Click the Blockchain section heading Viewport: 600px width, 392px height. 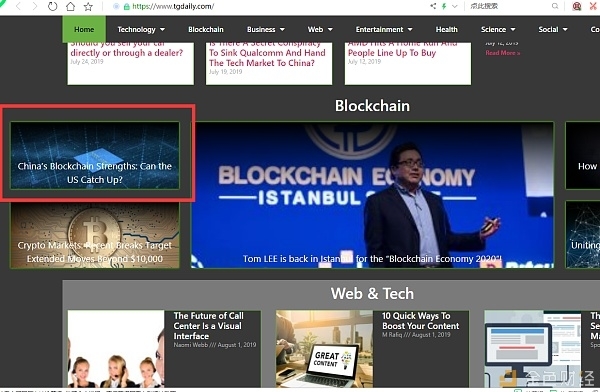(372, 106)
